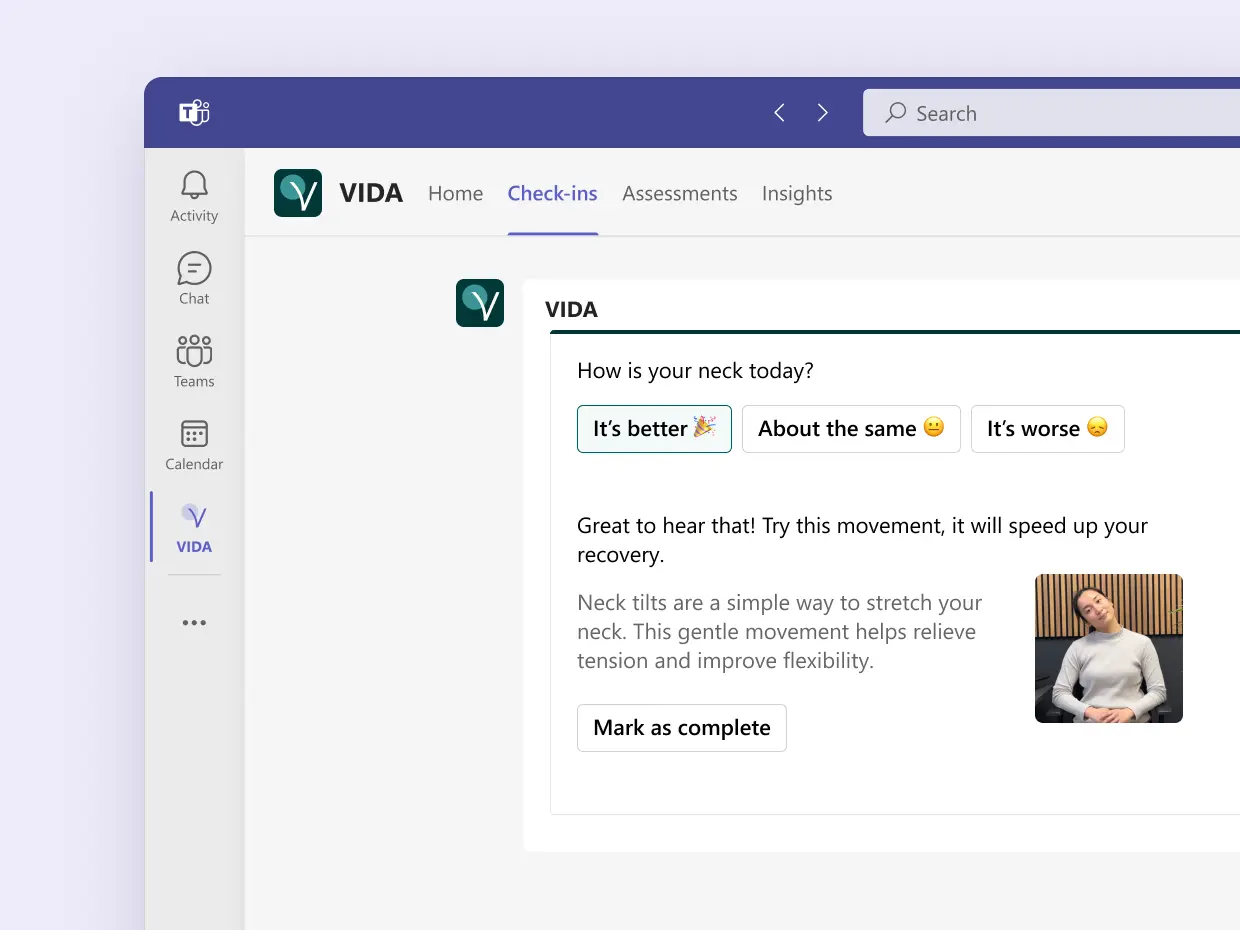
Task: Go forward with the right arrow
Action: click(823, 113)
